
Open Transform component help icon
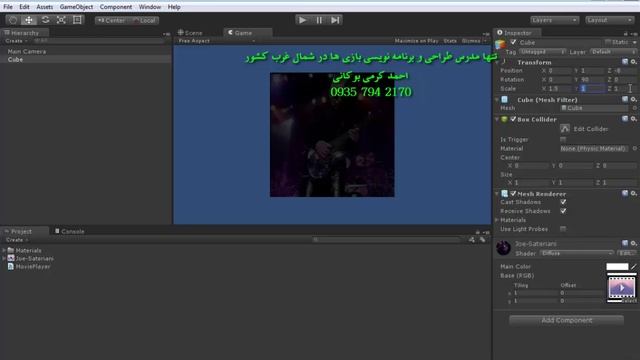(625, 62)
